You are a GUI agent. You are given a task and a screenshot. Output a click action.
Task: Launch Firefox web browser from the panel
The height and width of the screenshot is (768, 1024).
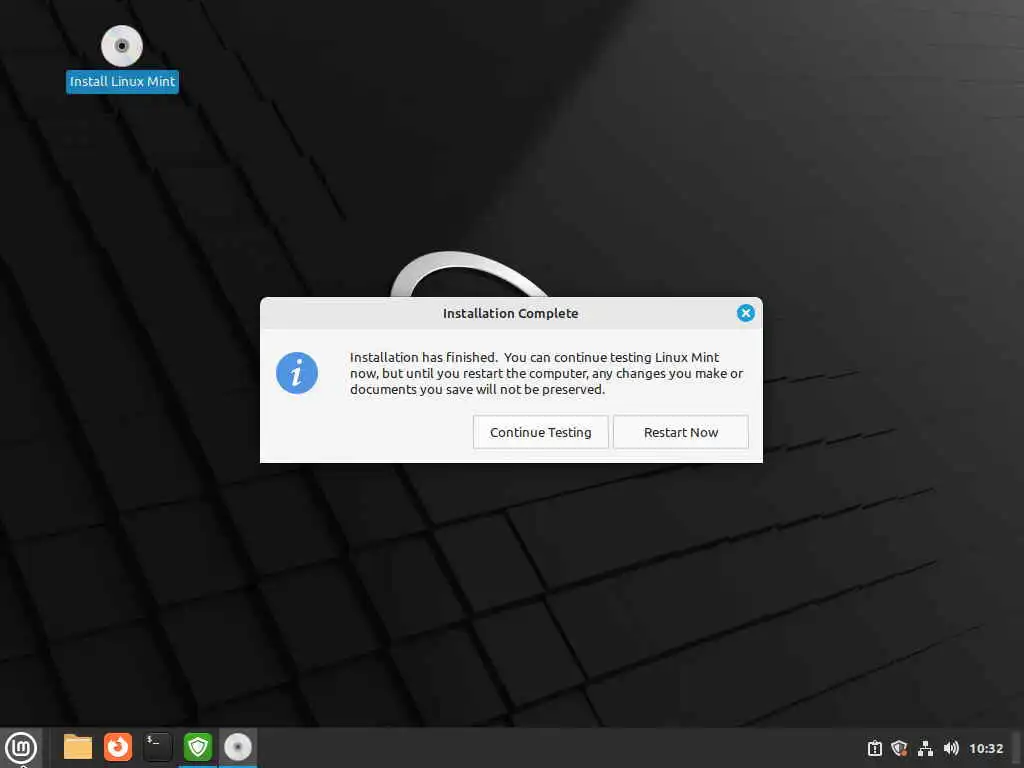(x=118, y=747)
